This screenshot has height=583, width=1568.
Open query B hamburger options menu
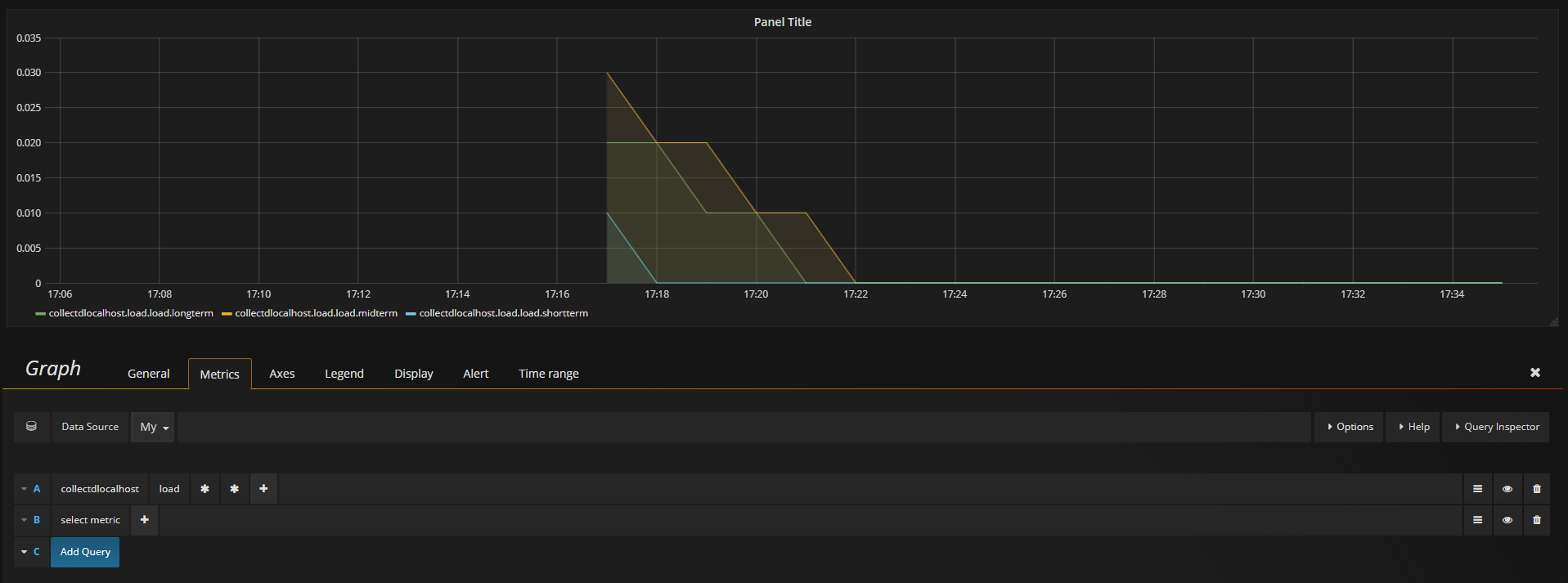1477,520
